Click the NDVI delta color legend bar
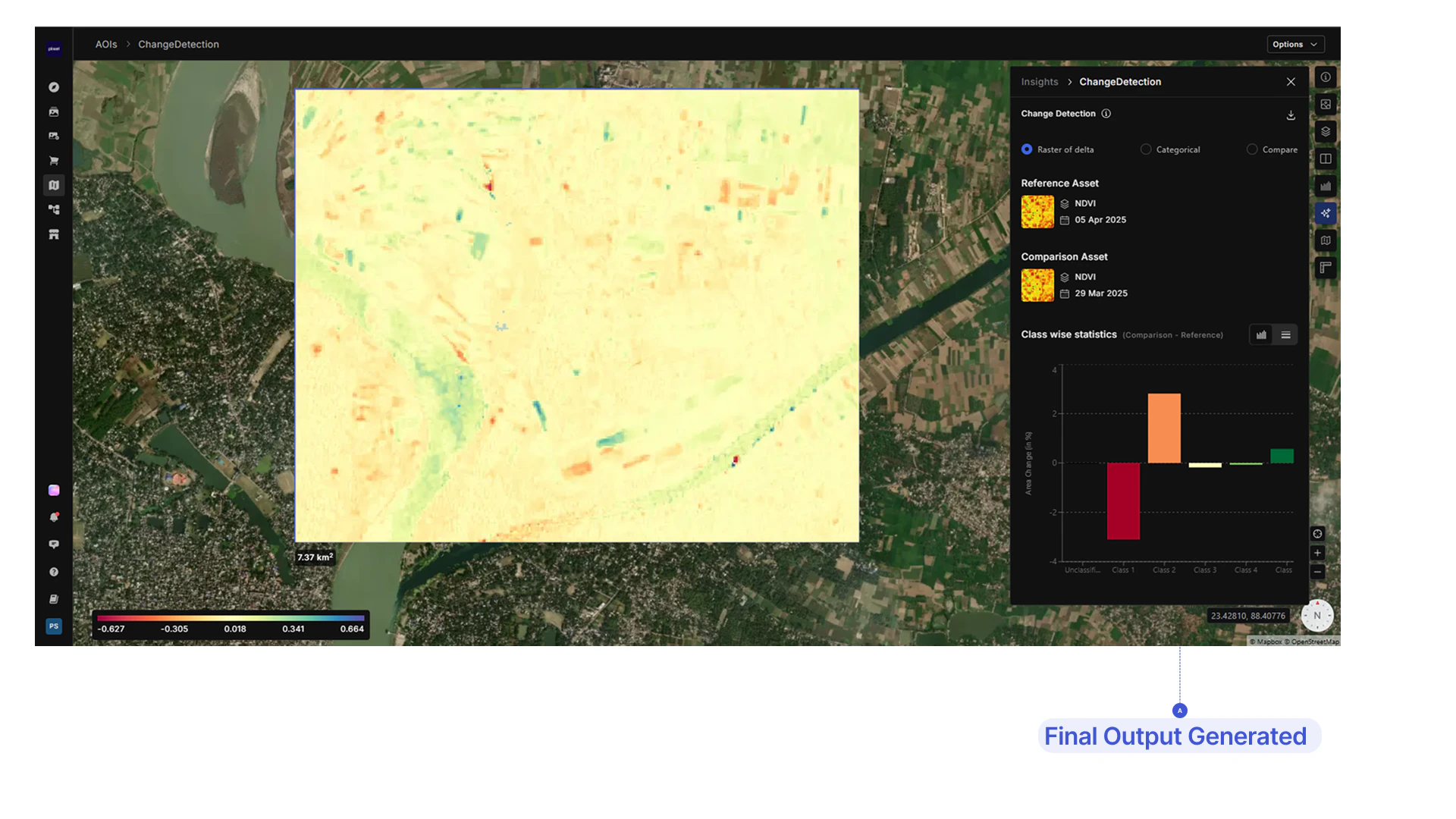The width and height of the screenshot is (1456, 819). pyautogui.click(x=231, y=618)
